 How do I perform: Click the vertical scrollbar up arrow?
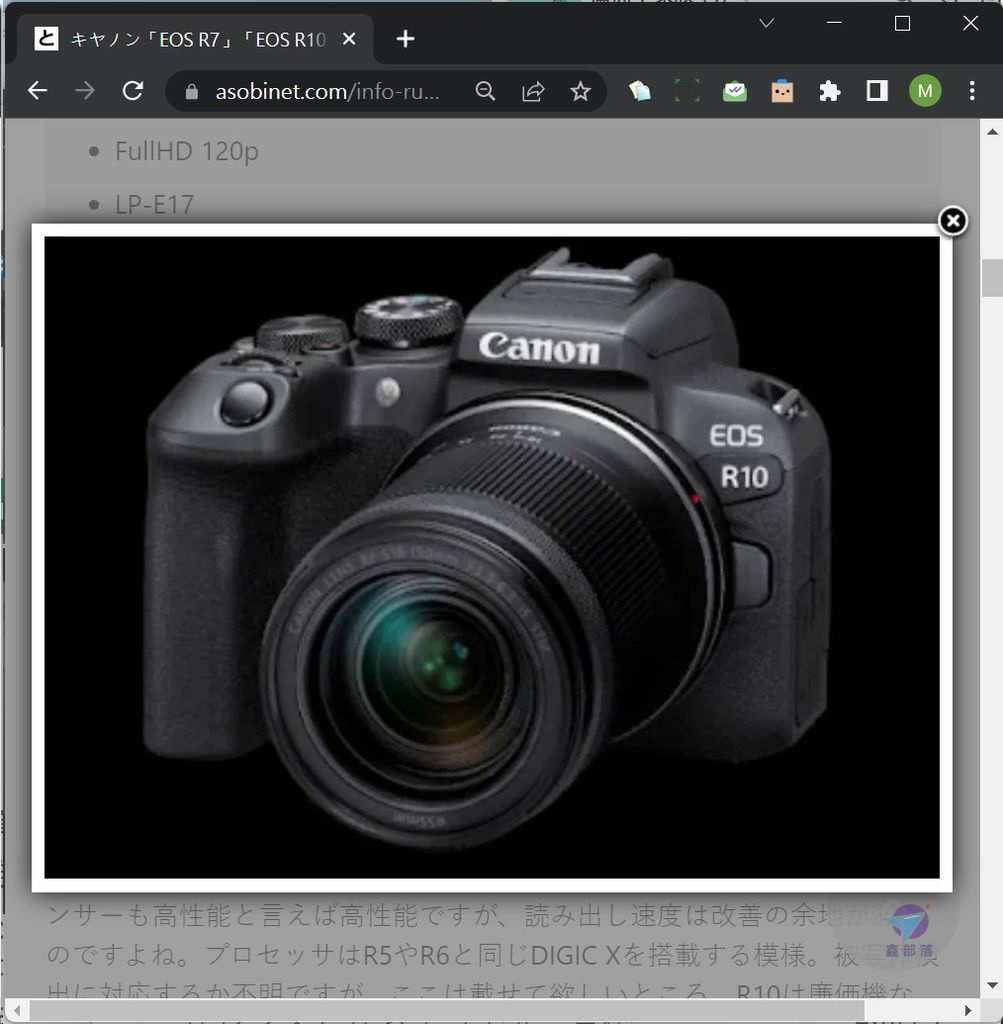993,132
